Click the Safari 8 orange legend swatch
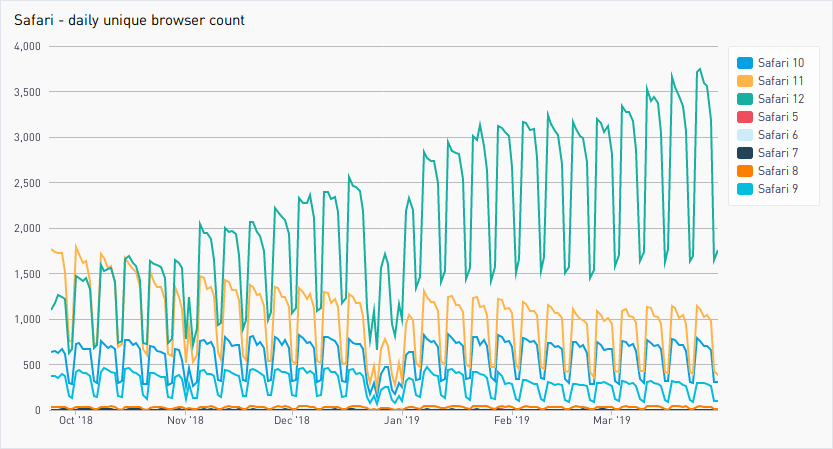 [x=745, y=171]
